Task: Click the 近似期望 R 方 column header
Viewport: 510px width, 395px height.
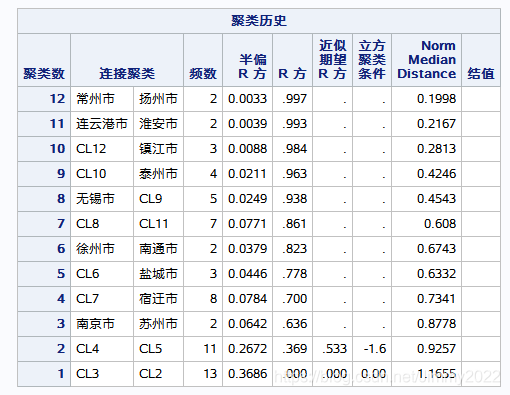Action: [332, 60]
